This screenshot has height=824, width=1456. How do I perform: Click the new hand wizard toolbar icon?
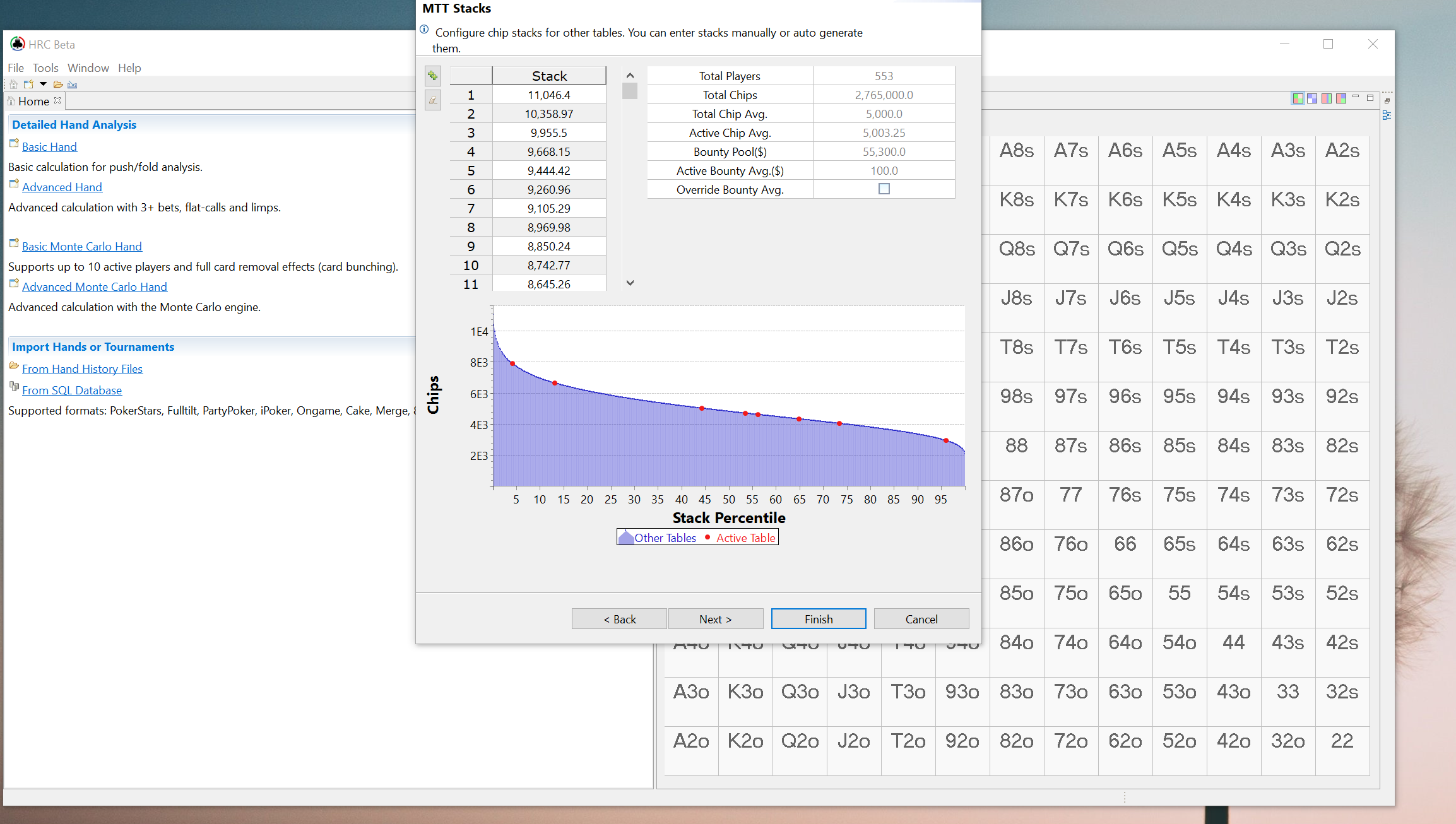tap(28, 84)
